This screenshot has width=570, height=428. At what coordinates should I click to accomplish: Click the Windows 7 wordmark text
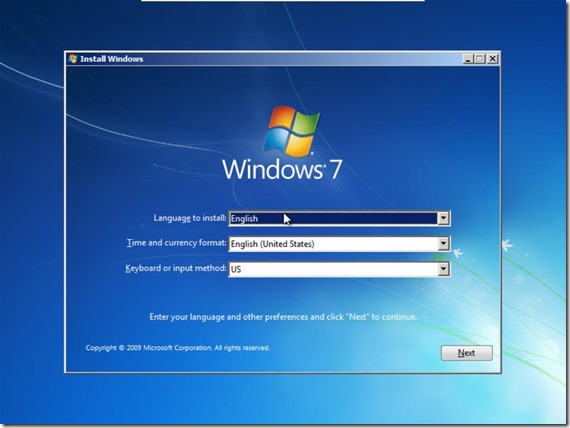tap(282, 169)
